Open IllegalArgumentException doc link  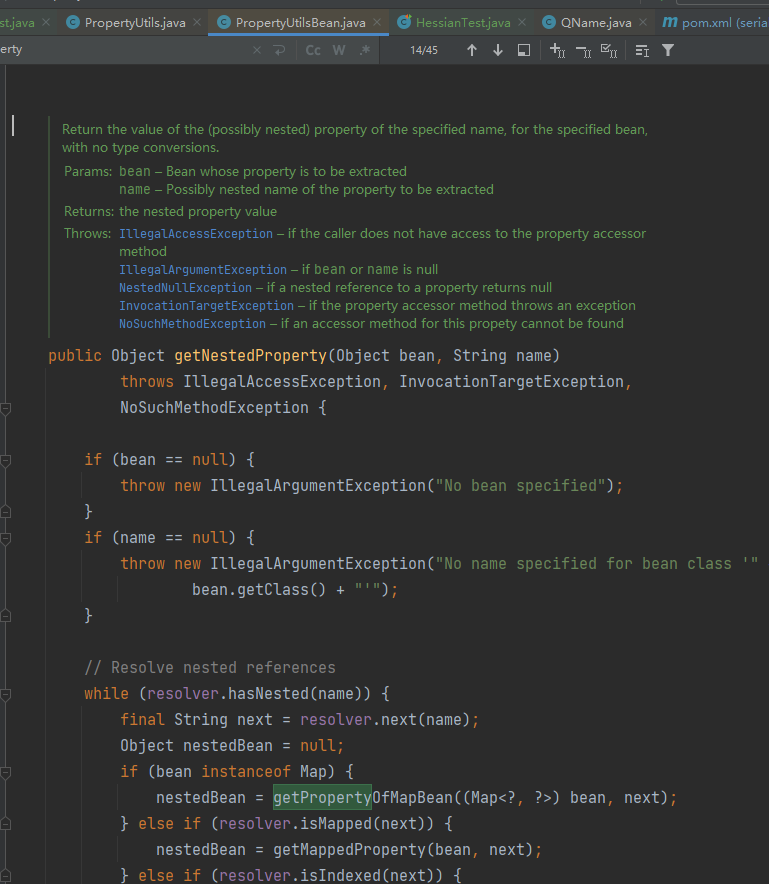click(x=203, y=270)
